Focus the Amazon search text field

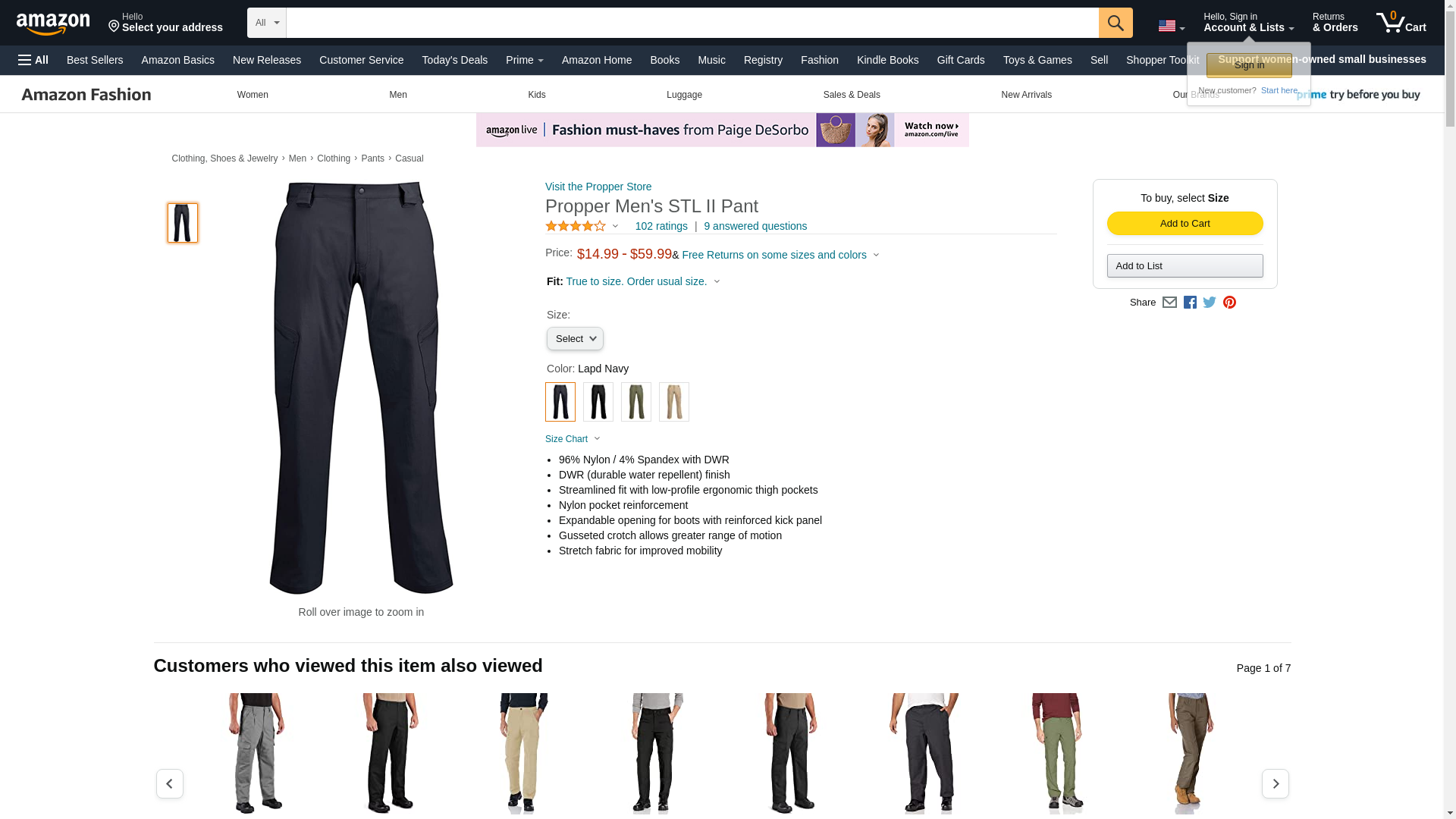point(692,23)
